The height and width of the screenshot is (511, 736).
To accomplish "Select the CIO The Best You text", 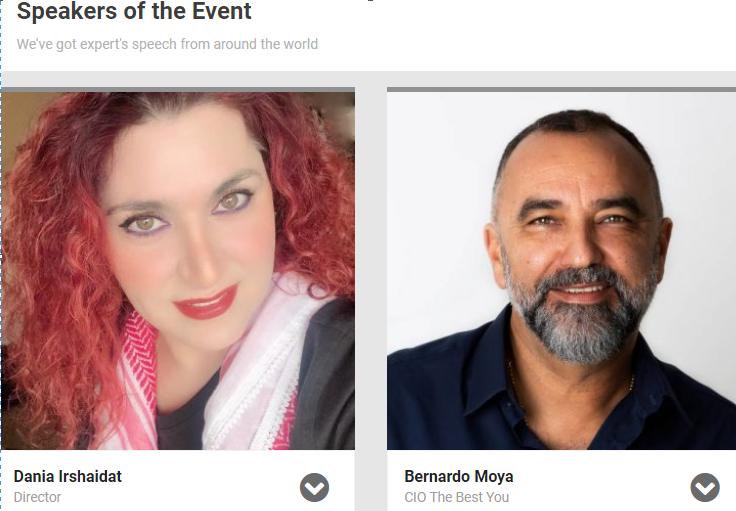I will tap(457, 497).
